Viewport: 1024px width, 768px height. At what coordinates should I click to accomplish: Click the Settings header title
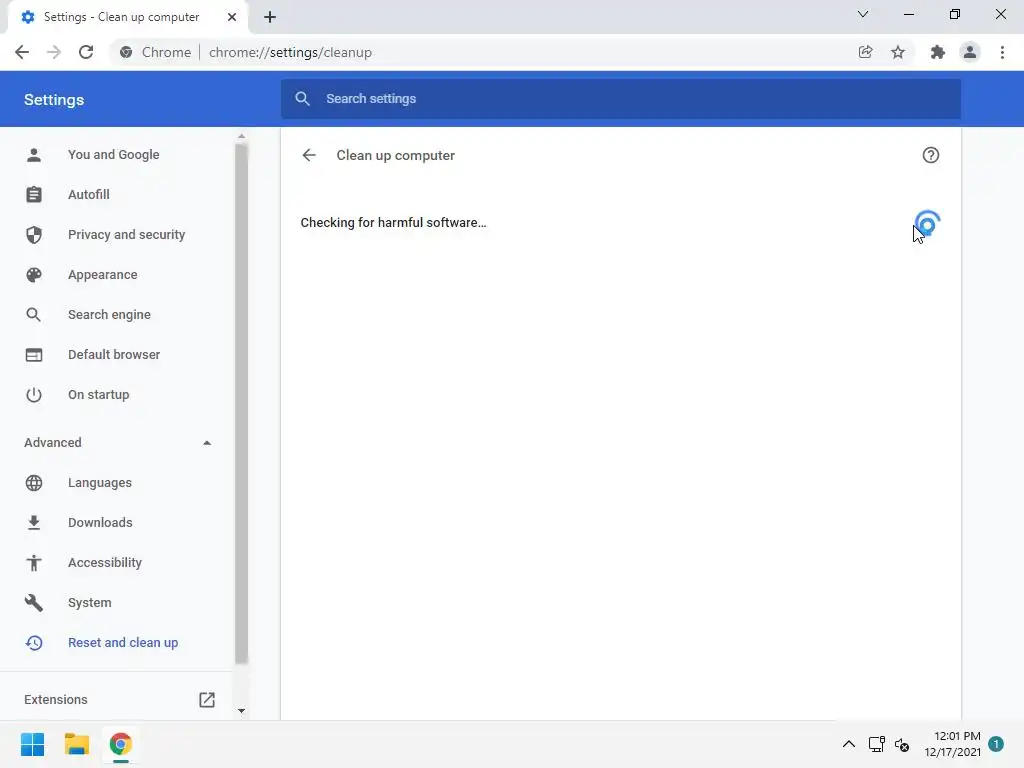(54, 100)
